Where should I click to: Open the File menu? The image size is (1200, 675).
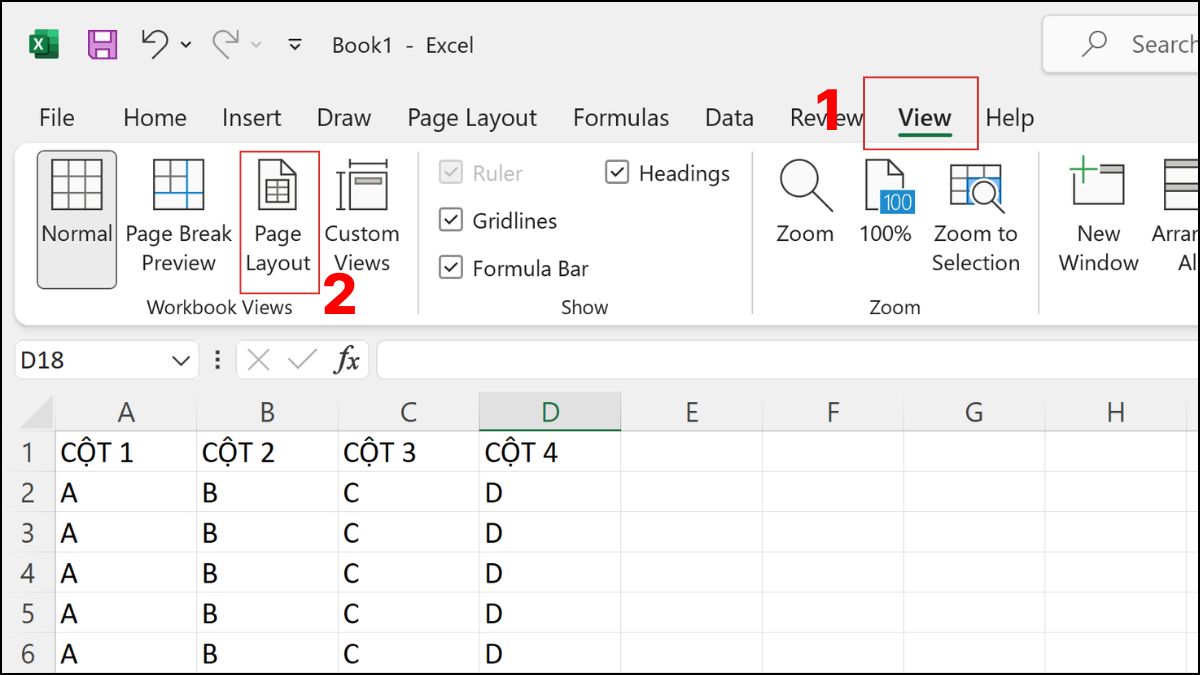[x=56, y=117]
